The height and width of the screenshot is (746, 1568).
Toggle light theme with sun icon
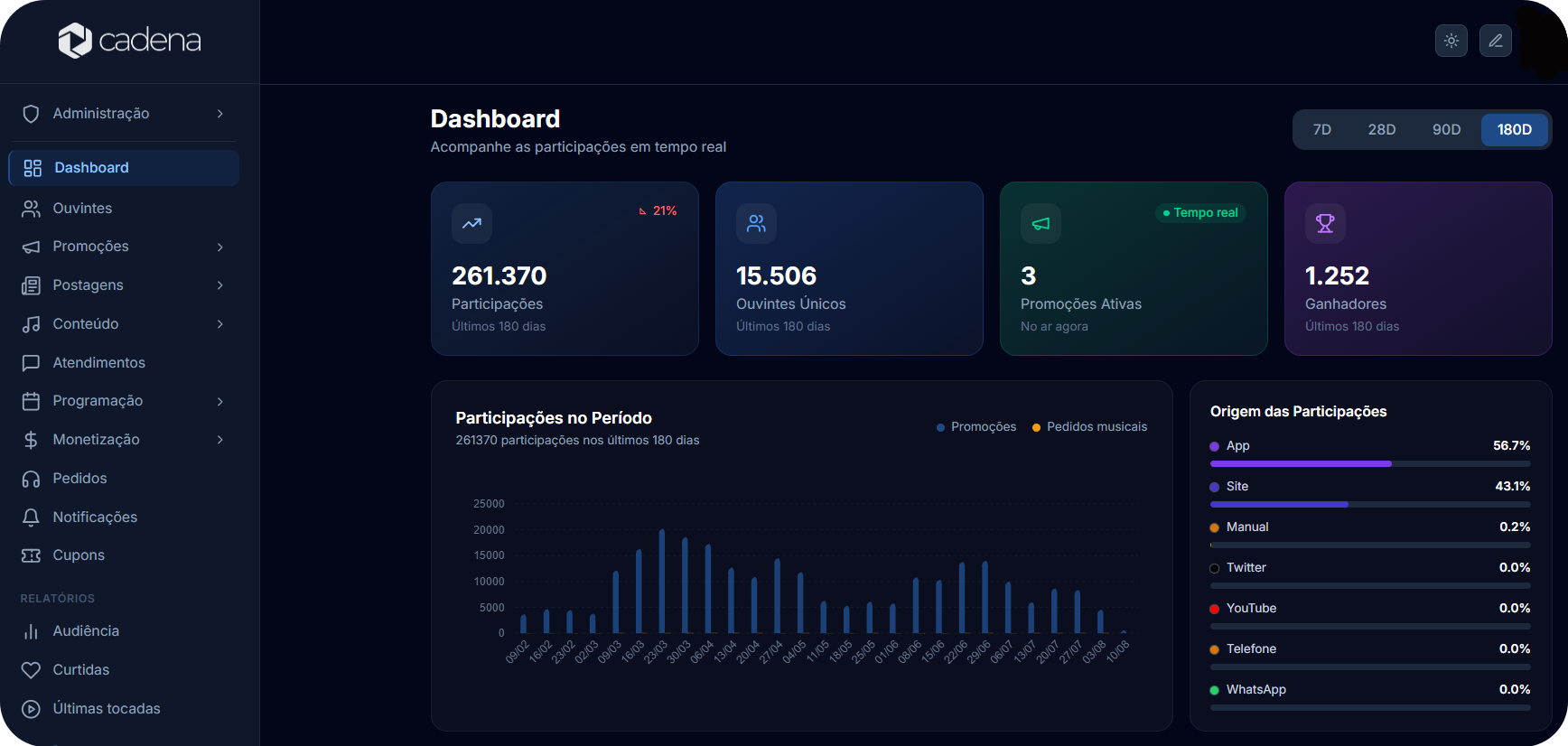[x=1451, y=41]
